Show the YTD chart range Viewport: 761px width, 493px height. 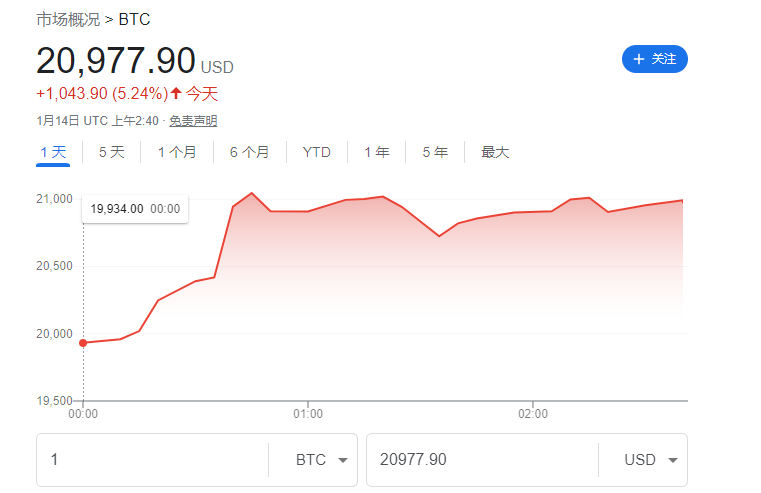tap(316, 152)
